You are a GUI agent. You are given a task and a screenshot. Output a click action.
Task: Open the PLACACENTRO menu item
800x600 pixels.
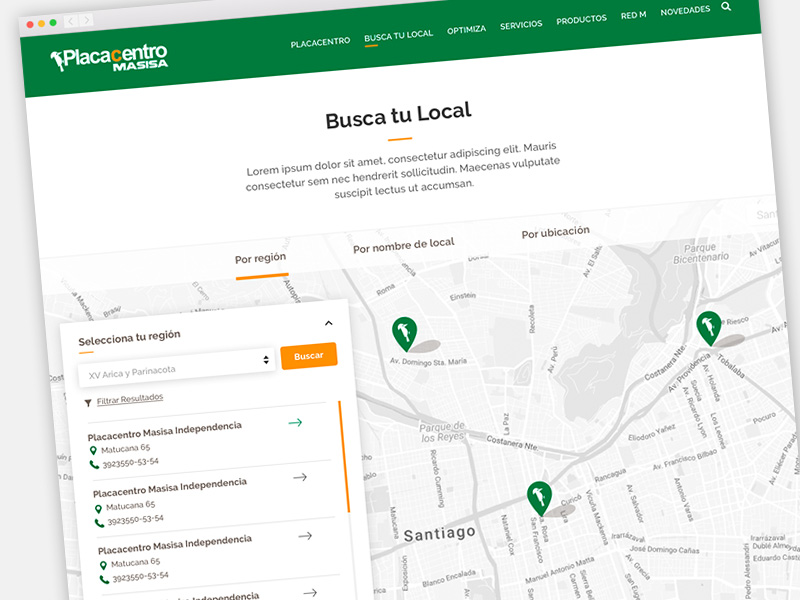click(x=320, y=42)
